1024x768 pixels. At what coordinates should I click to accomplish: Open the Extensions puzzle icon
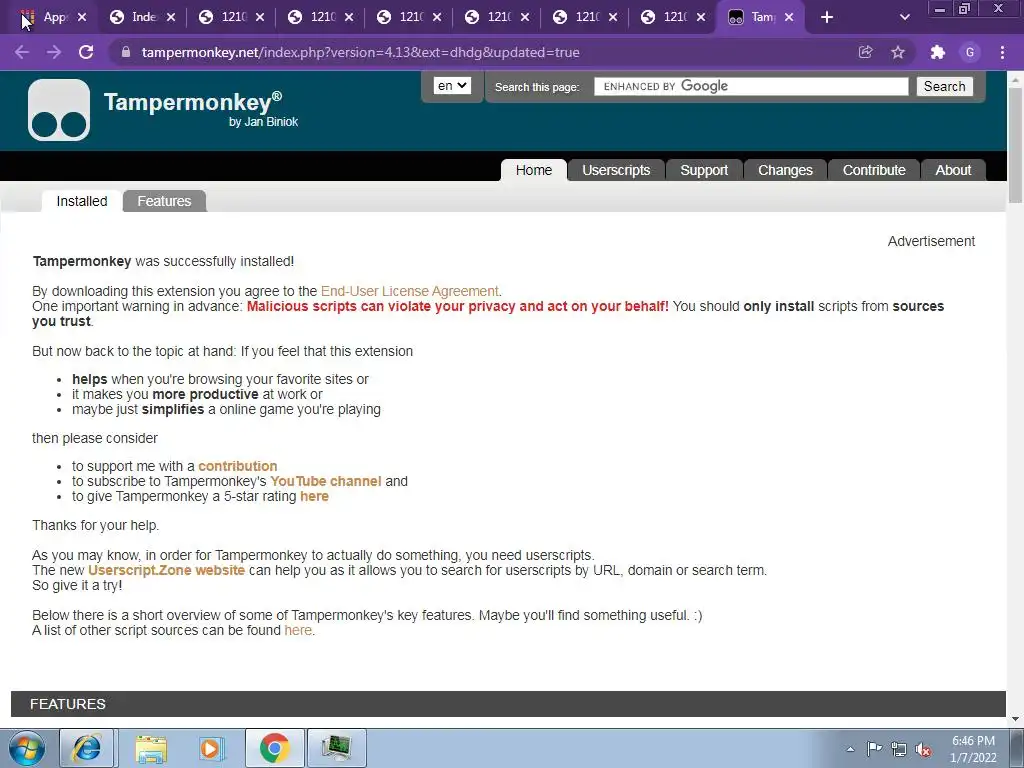938,52
